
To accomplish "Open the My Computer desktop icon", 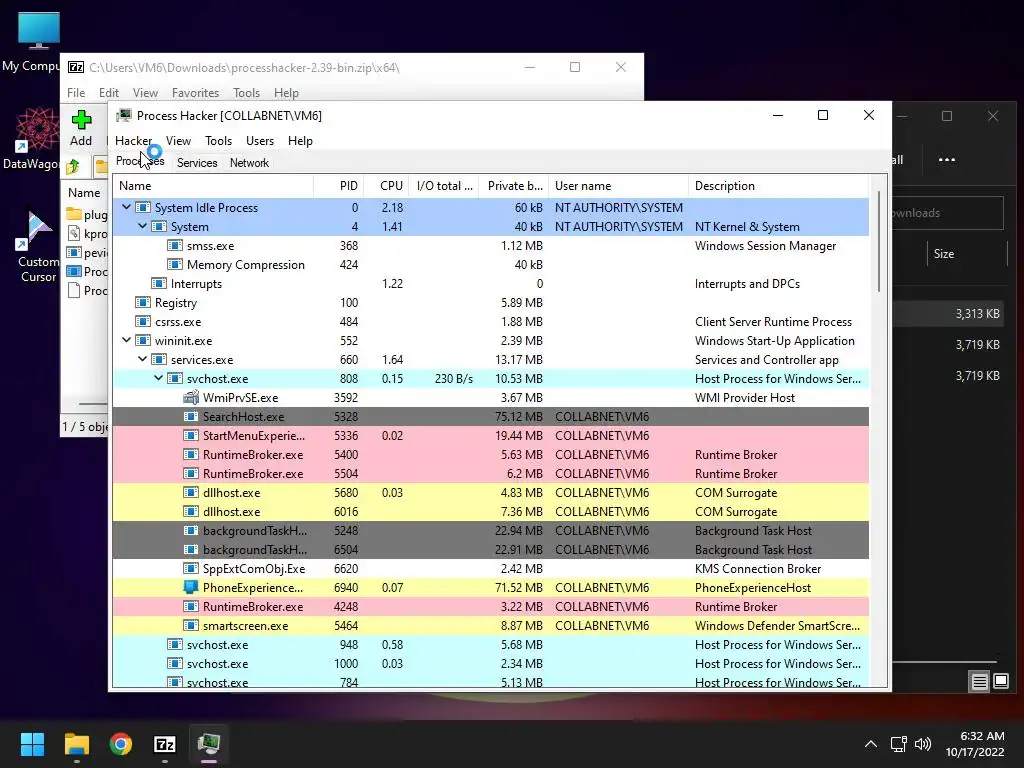I will pyautogui.click(x=38, y=31).
